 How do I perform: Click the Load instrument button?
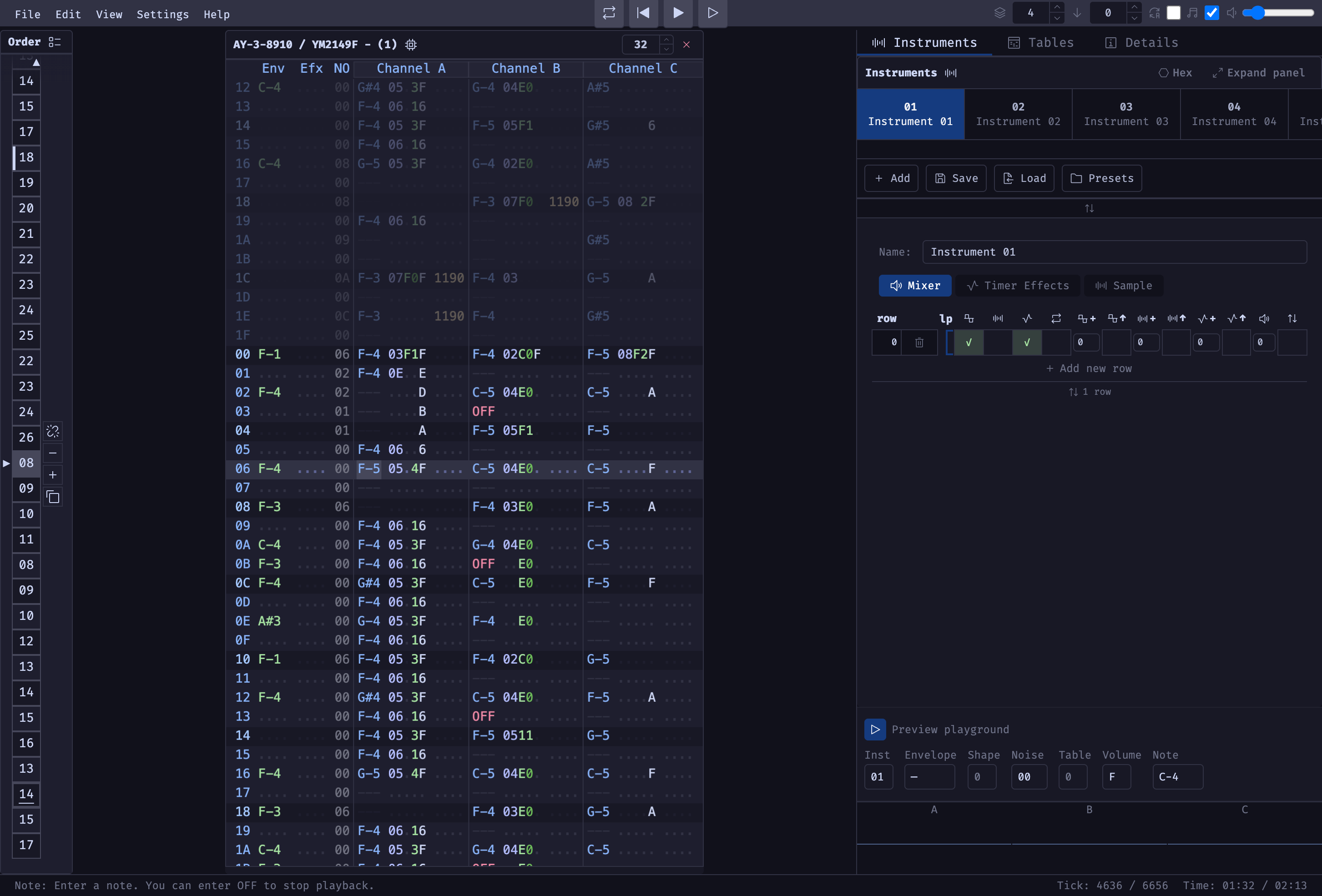tap(1024, 179)
